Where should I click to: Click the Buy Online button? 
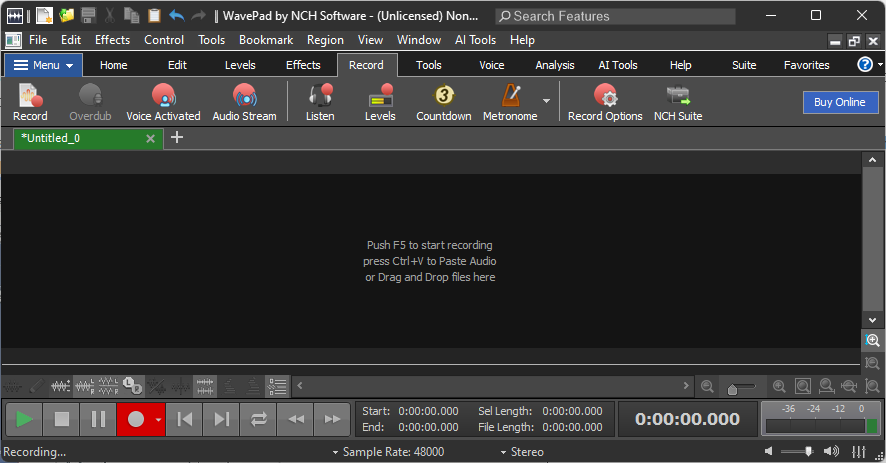pyautogui.click(x=840, y=102)
